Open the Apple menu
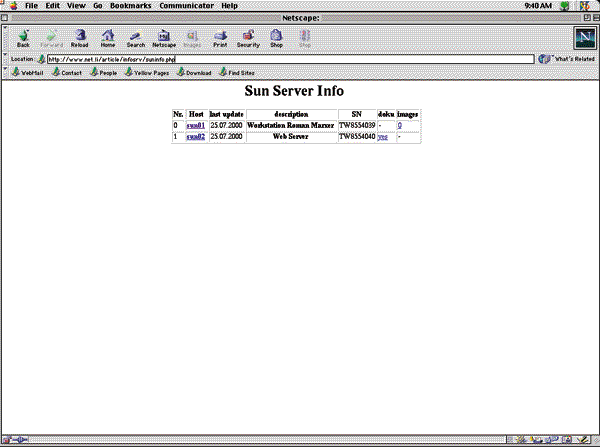 (13, 6)
